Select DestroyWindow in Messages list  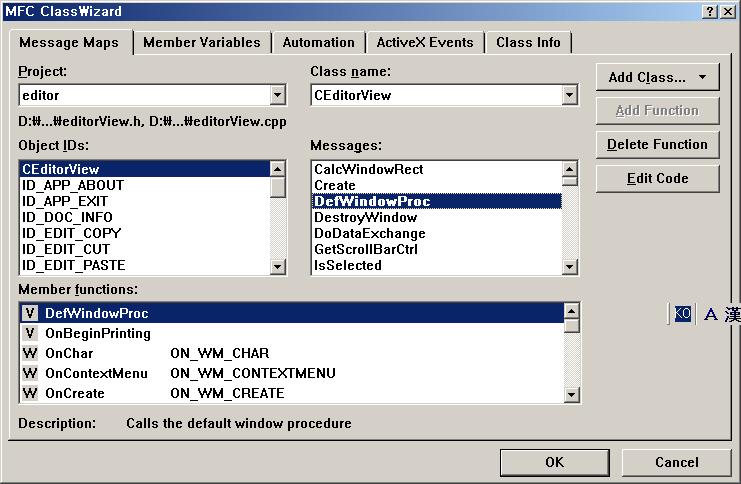pos(437,217)
